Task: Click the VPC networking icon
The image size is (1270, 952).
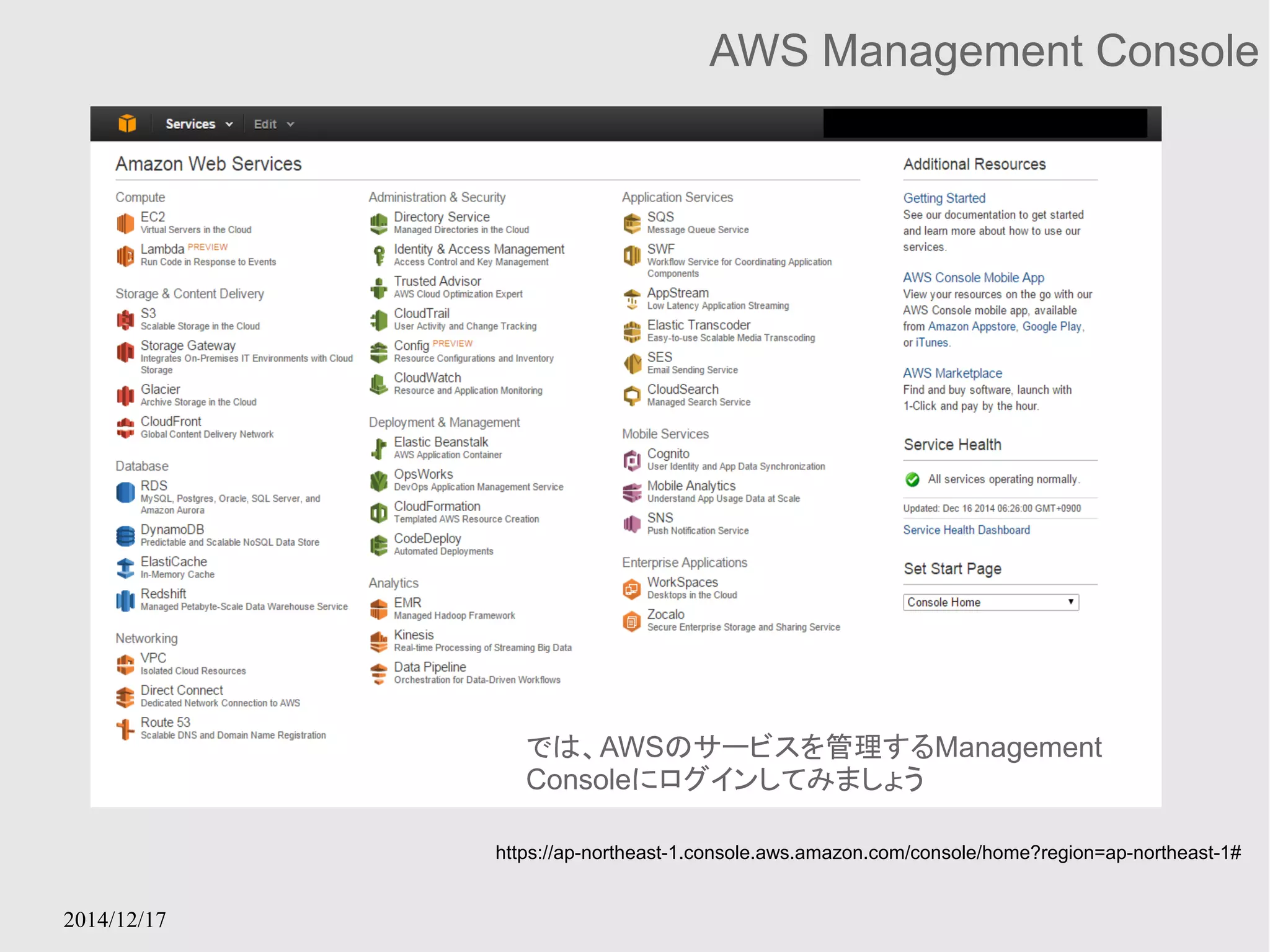Action: pos(125,664)
